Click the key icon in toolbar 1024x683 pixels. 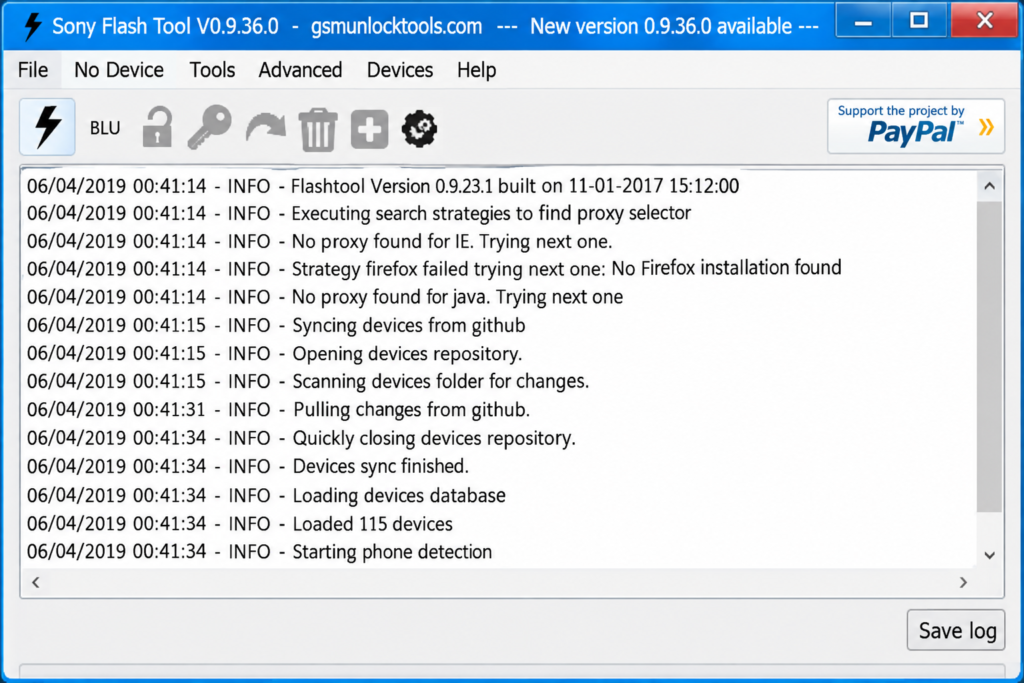210,127
